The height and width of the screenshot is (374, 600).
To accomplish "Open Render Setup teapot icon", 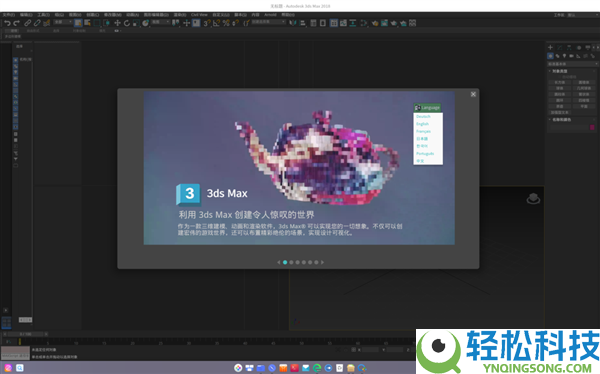I will (375, 23).
